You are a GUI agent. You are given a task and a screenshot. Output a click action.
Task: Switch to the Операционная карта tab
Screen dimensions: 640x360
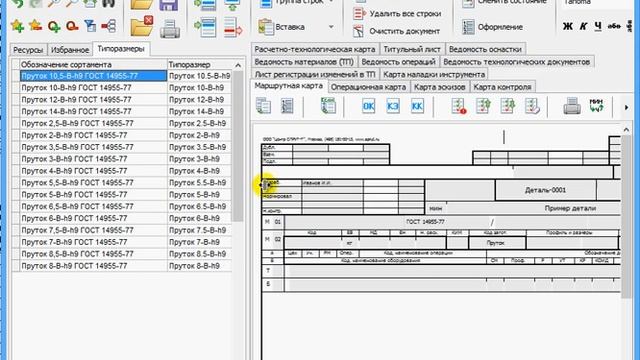368,87
